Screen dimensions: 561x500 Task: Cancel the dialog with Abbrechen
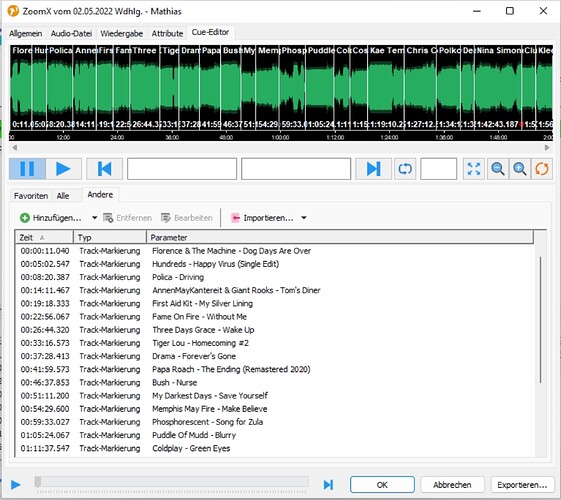pos(452,485)
